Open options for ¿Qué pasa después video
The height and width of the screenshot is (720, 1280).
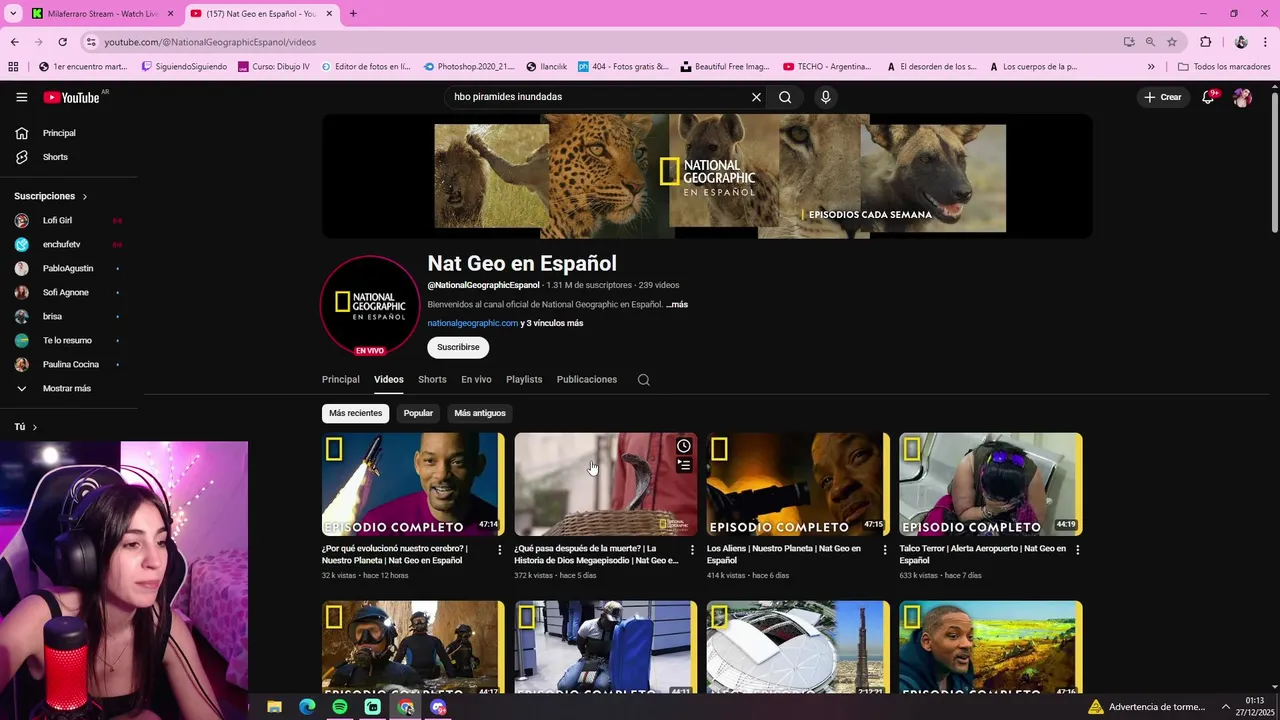pyautogui.click(x=692, y=550)
